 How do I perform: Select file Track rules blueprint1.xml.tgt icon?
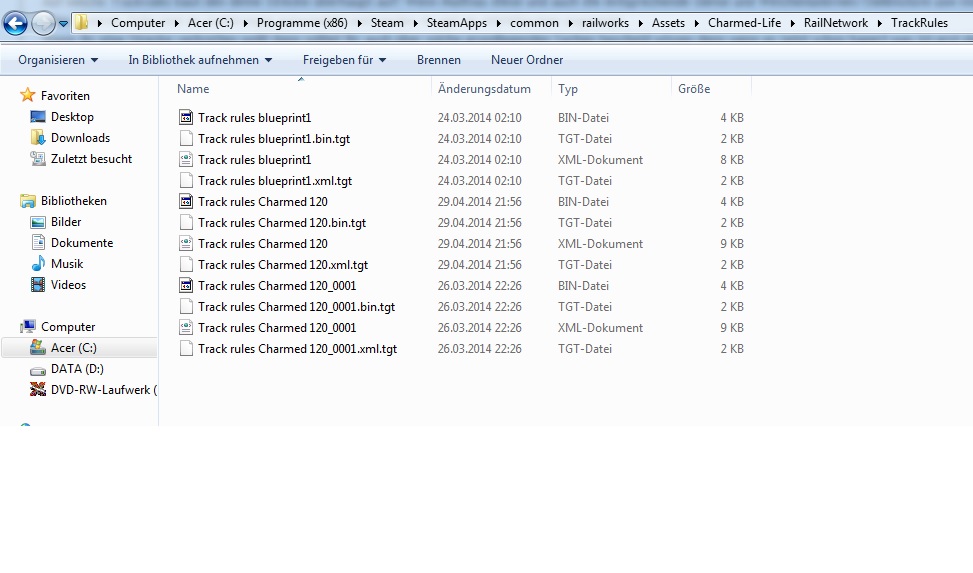(186, 181)
